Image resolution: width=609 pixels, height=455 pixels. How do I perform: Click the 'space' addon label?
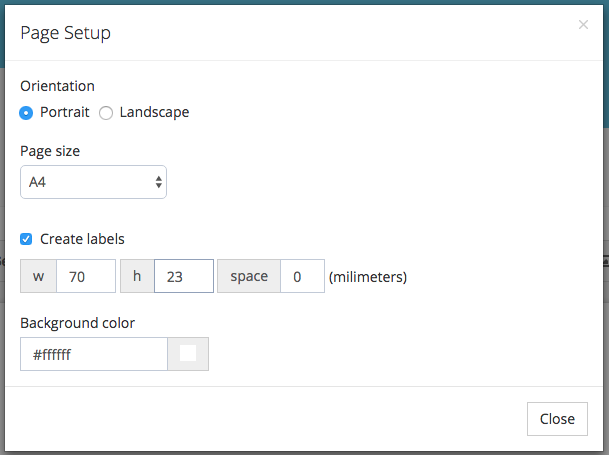pos(249,276)
